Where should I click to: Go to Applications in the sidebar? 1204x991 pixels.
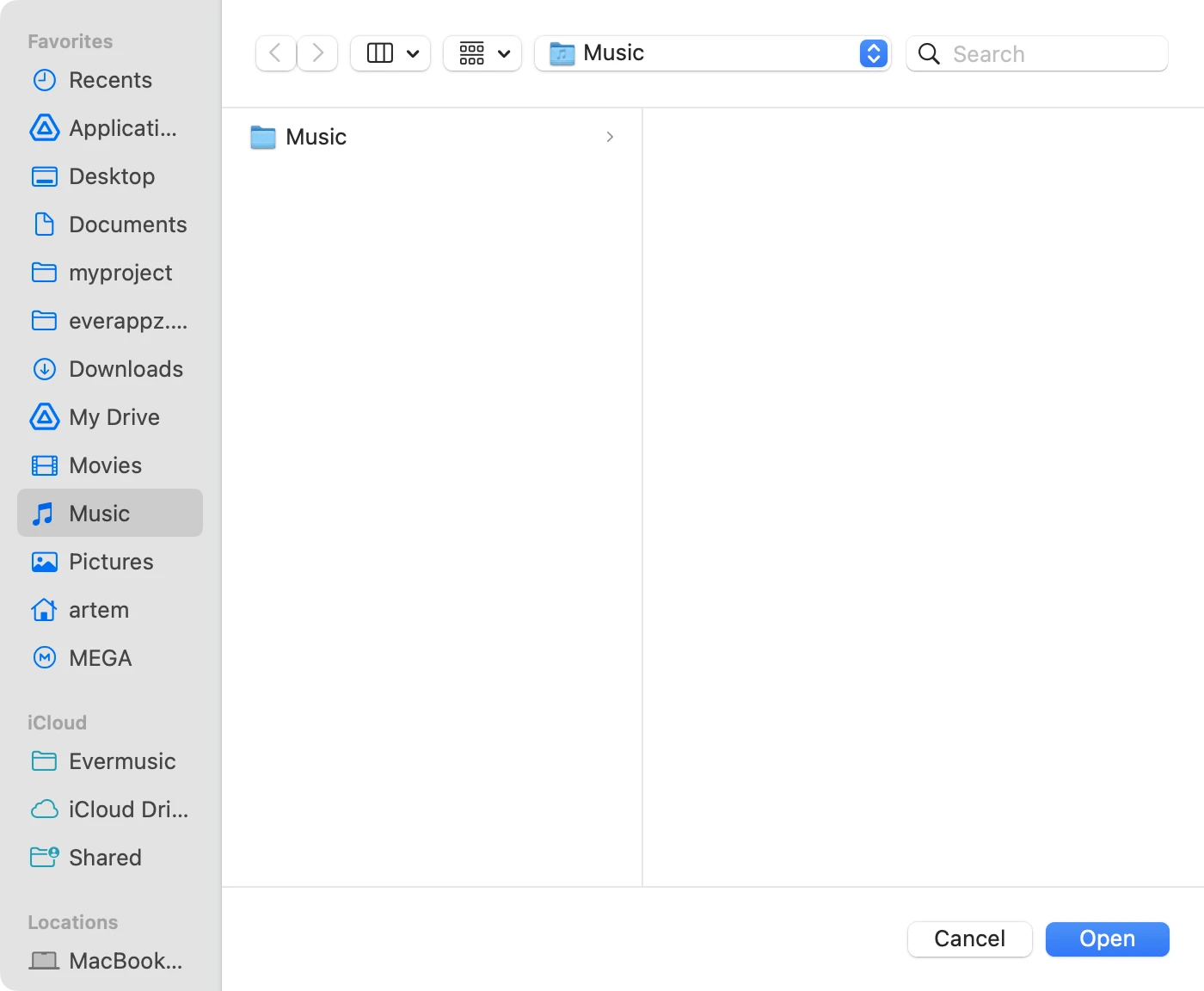pos(122,128)
